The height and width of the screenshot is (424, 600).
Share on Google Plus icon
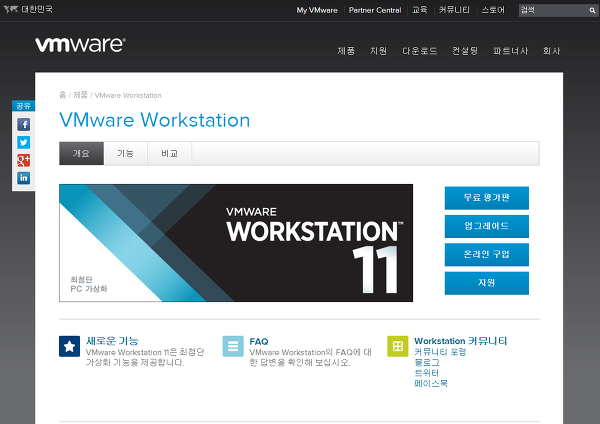(x=23, y=160)
